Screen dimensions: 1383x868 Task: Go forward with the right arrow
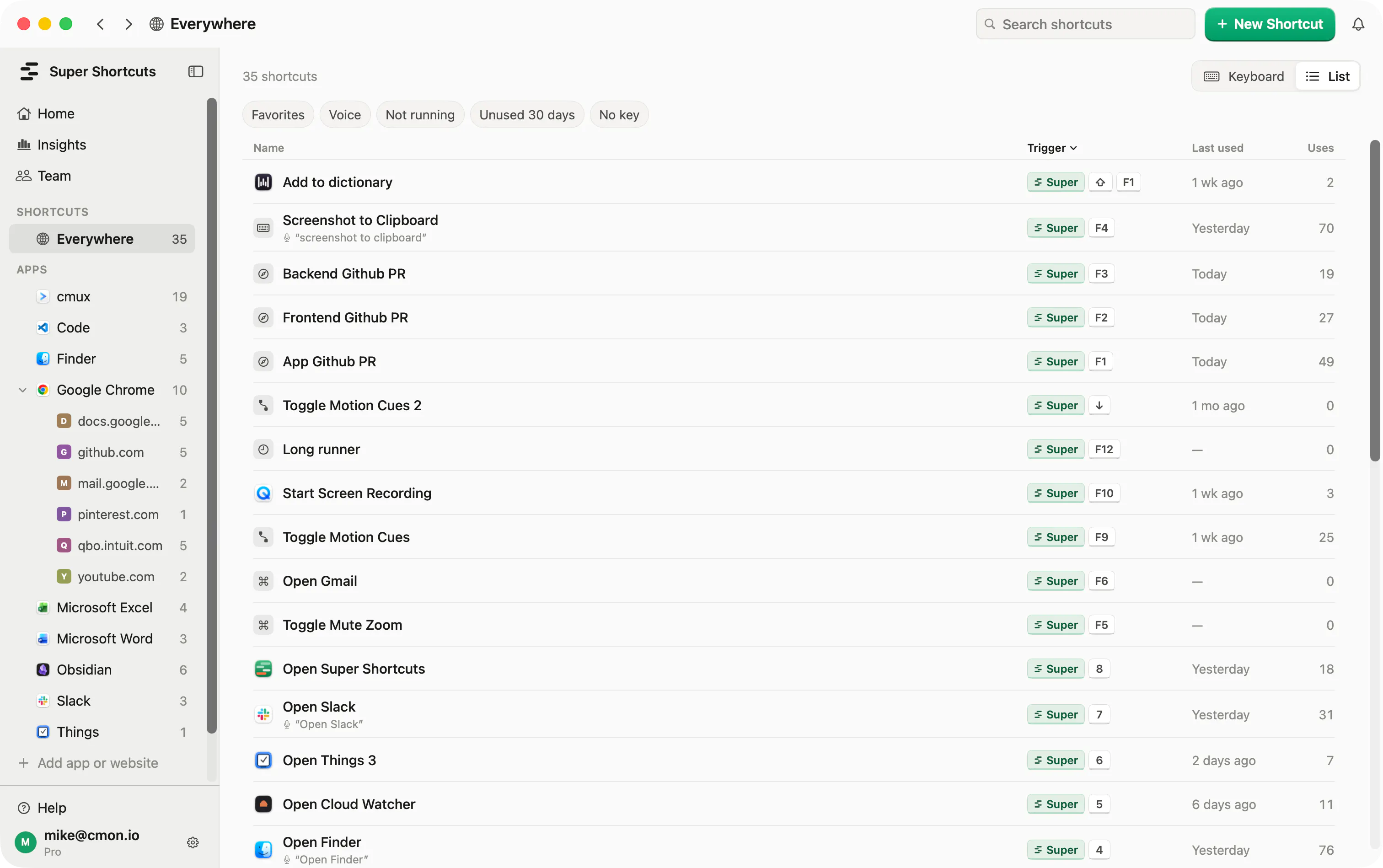tap(129, 24)
